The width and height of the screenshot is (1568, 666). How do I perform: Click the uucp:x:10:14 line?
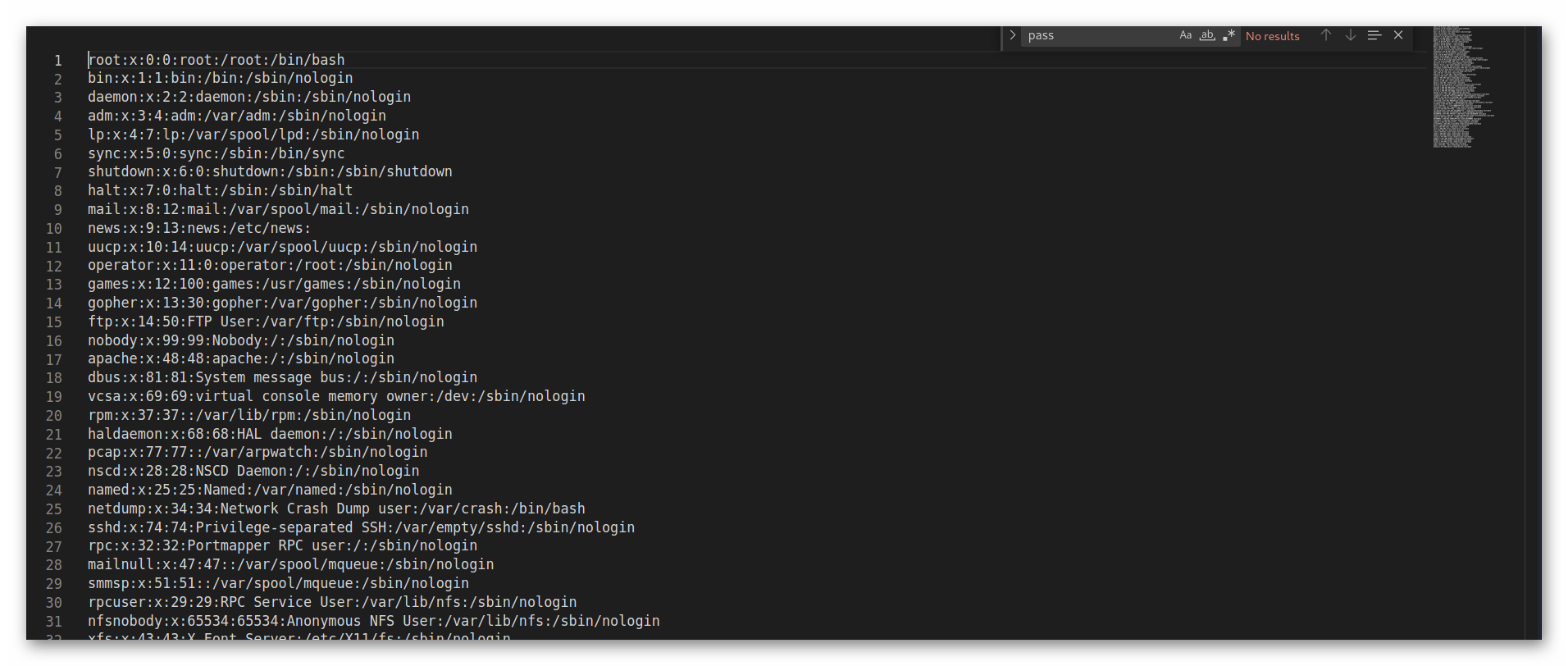pyautogui.click(x=283, y=247)
